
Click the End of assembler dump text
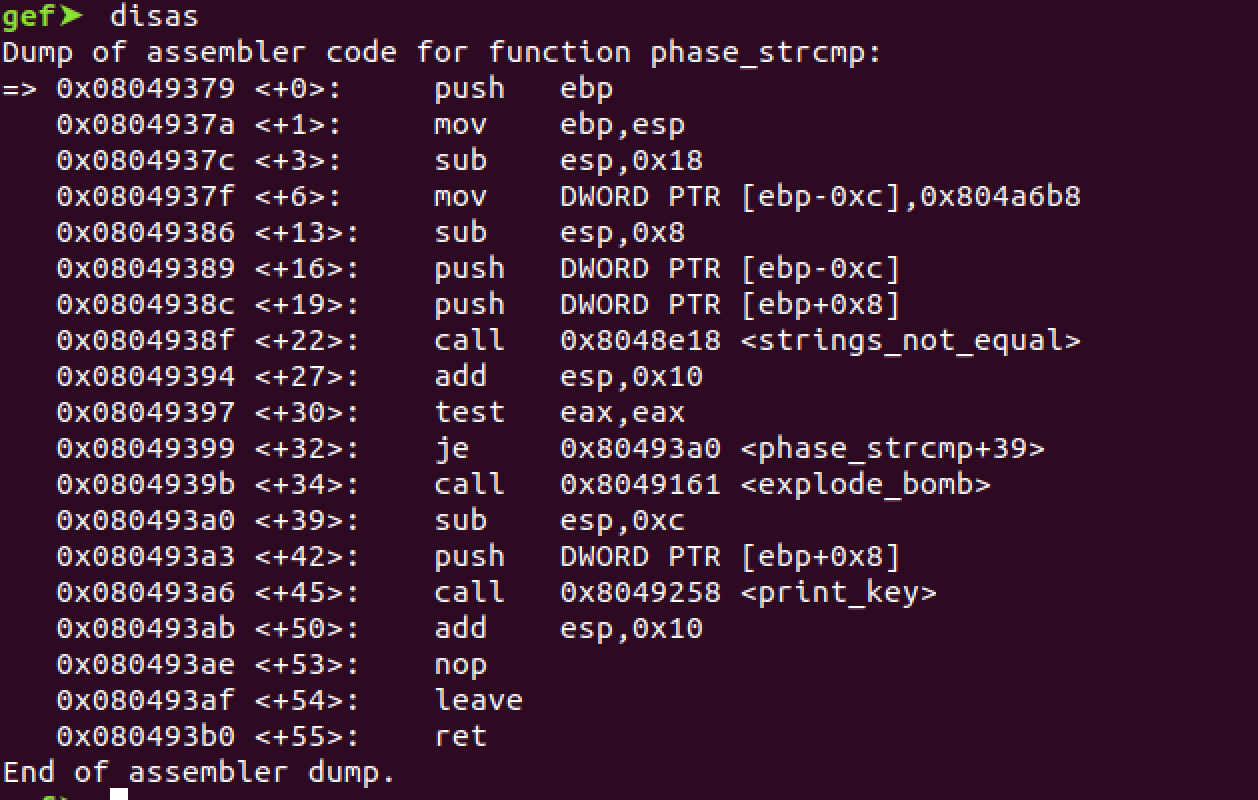(199, 772)
